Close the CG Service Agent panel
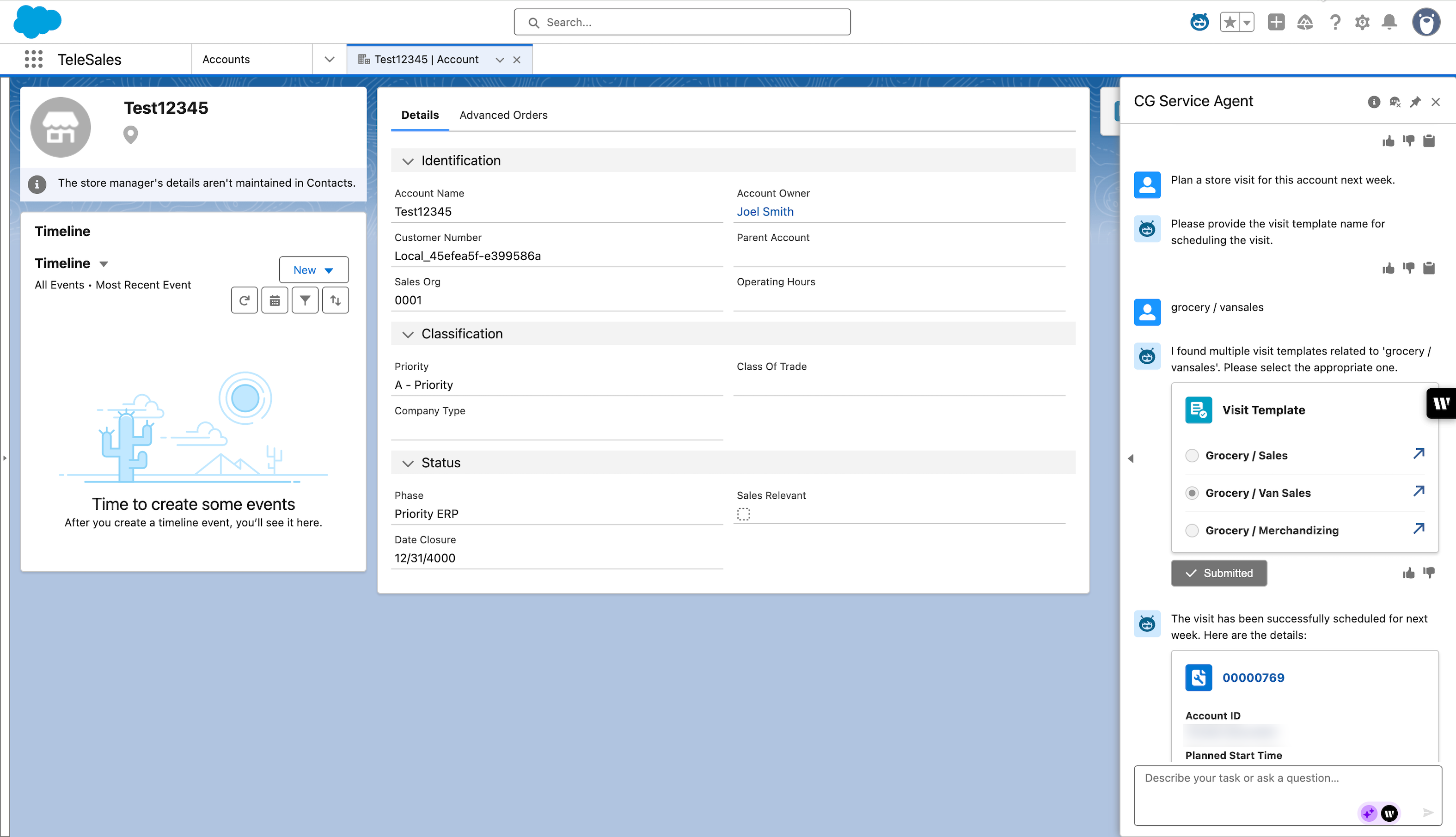The width and height of the screenshot is (1456, 837). pos(1436,102)
